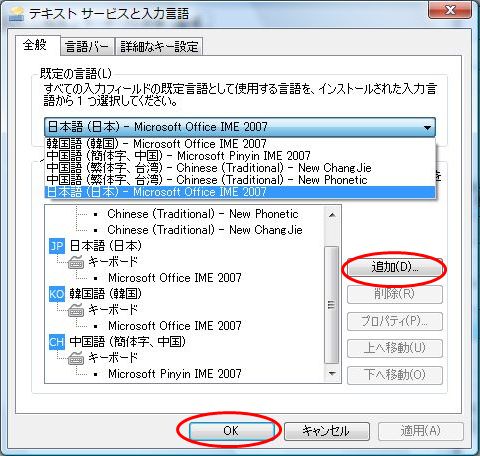Click the 下へ移動(O) button
The width and height of the screenshot is (480, 456).
[x=395, y=375]
